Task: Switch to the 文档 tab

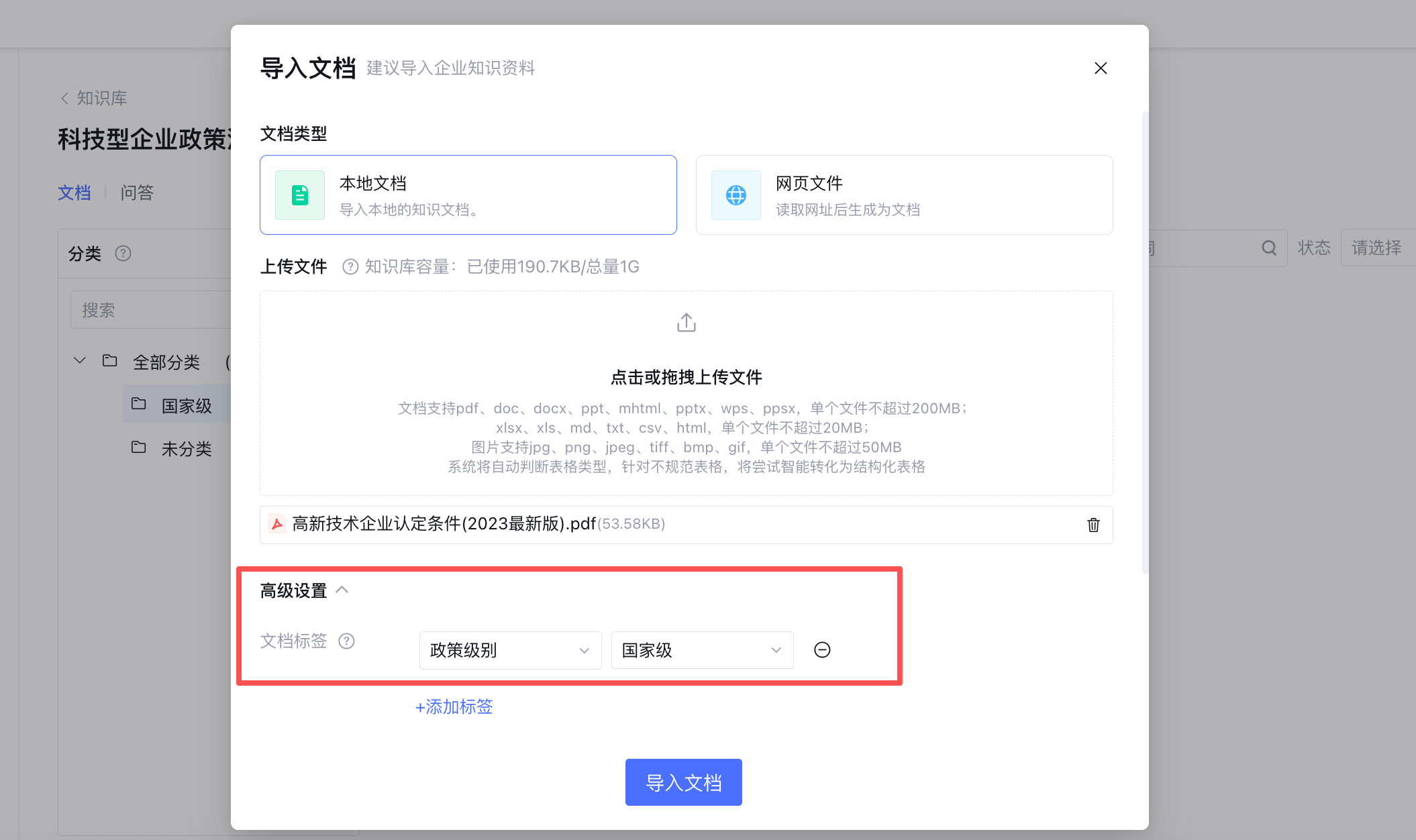Action: (x=74, y=193)
